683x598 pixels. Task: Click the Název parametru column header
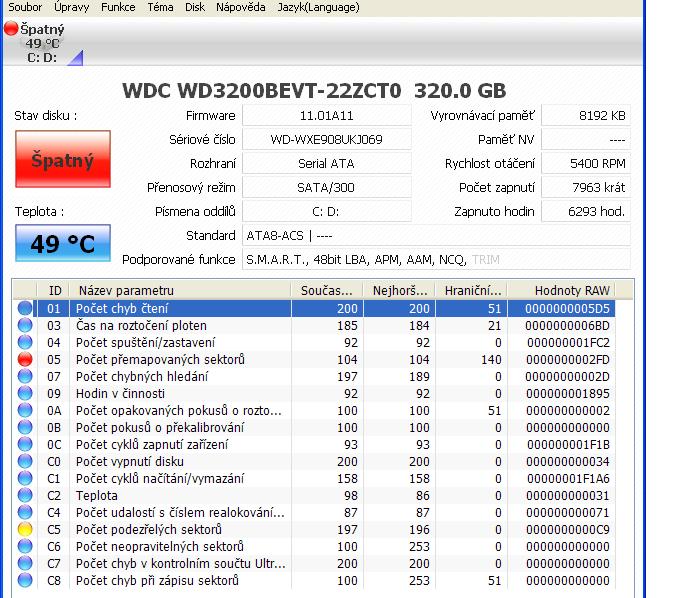click(x=180, y=291)
